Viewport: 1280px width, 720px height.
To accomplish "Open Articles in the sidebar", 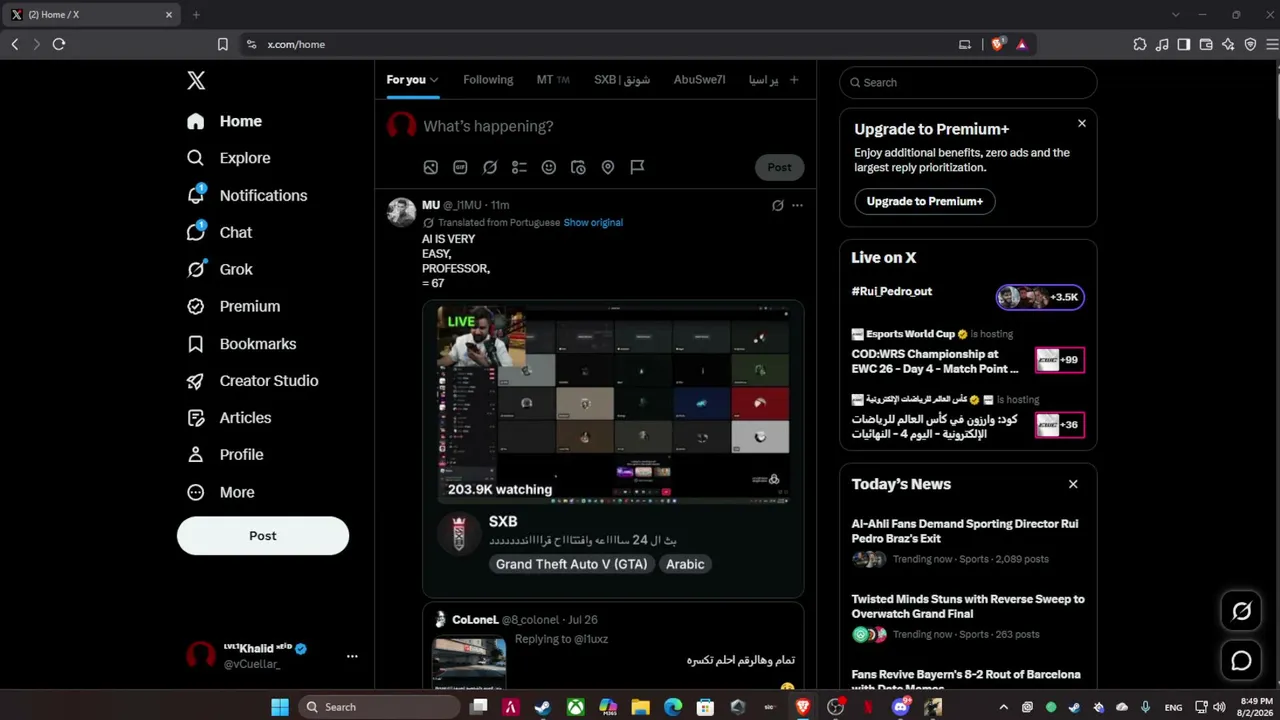I will [x=229, y=418].
